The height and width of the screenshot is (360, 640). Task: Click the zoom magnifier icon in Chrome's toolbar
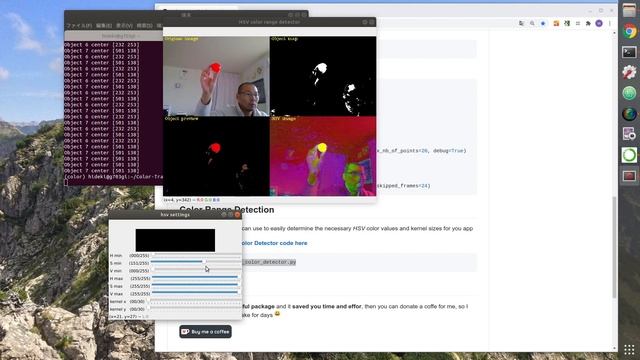[x=532, y=24]
